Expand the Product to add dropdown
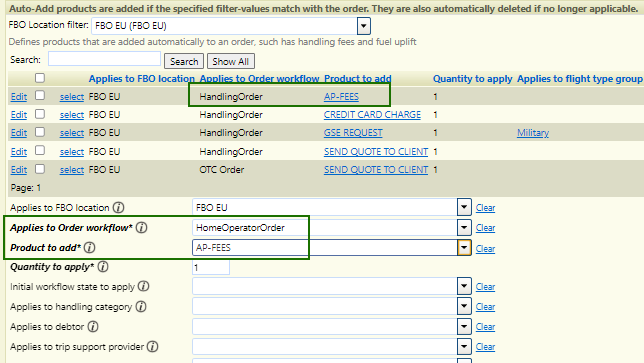 pyautogui.click(x=464, y=248)
